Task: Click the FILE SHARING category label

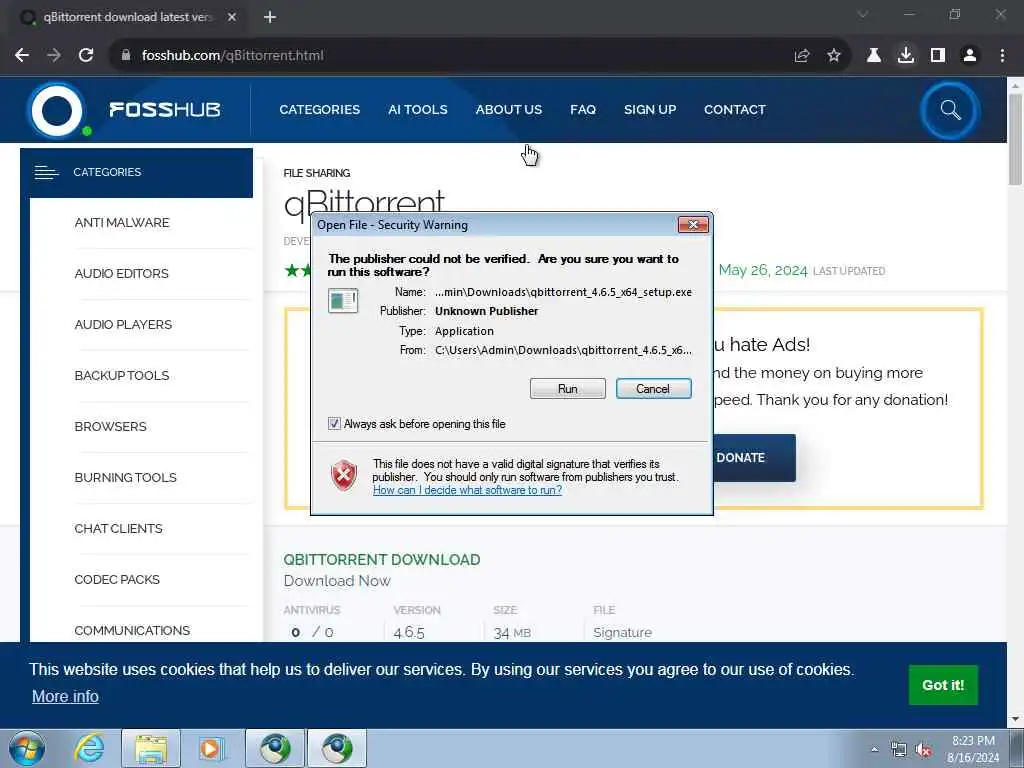Action: [317, 173]
